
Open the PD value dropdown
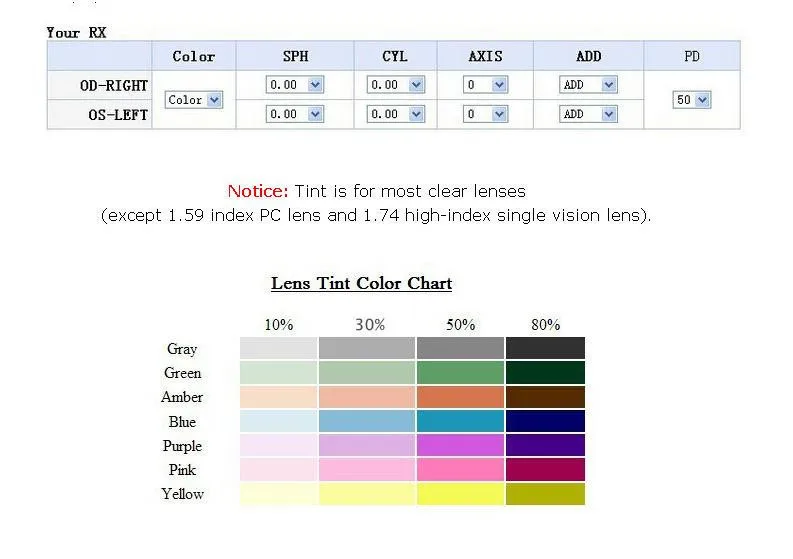coord(692,100)
